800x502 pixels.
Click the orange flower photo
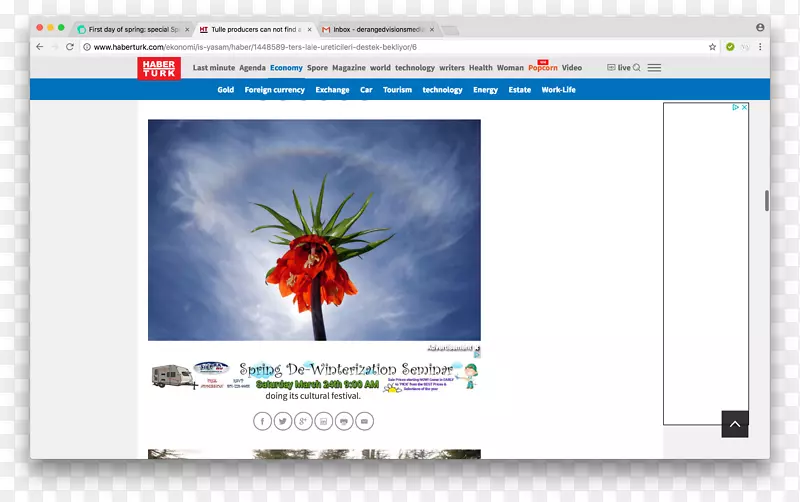pos(314,230)
